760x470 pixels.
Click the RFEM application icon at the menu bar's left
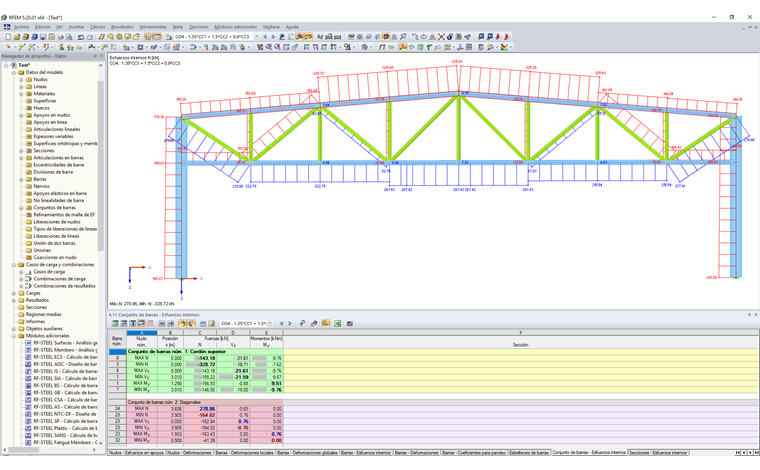7,27
